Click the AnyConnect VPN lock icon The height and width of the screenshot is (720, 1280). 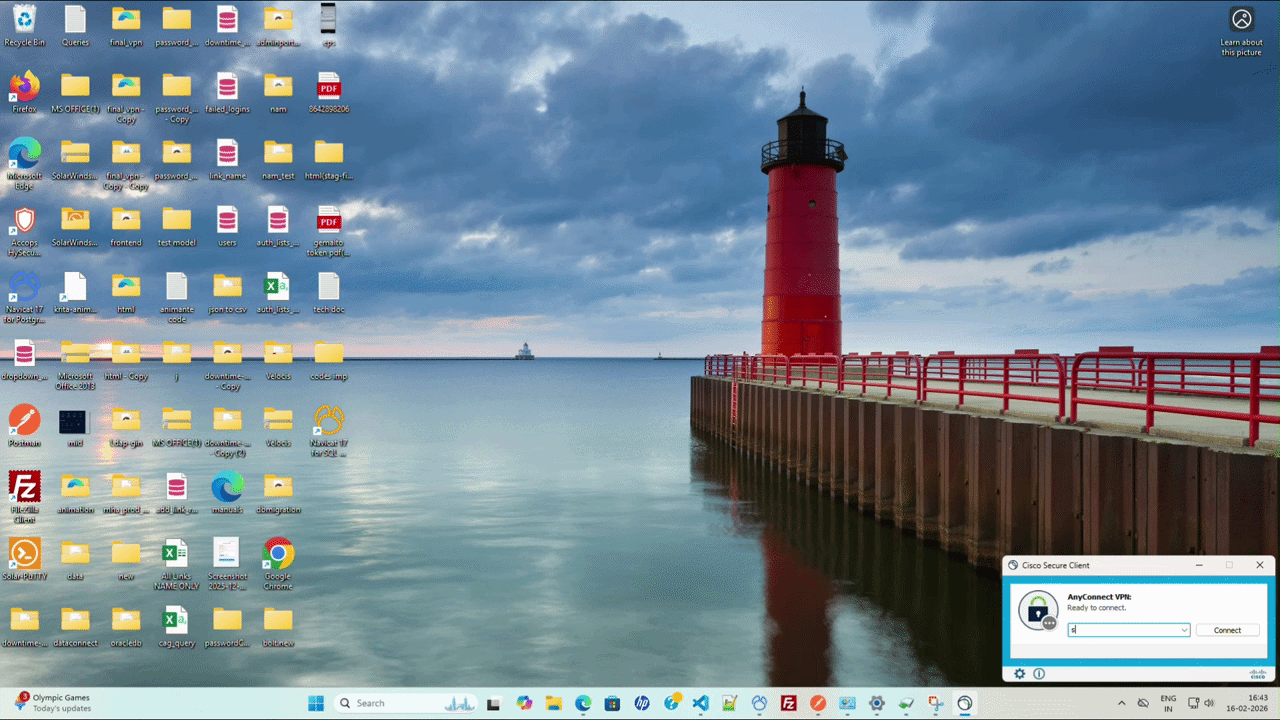coord(1038,610)
